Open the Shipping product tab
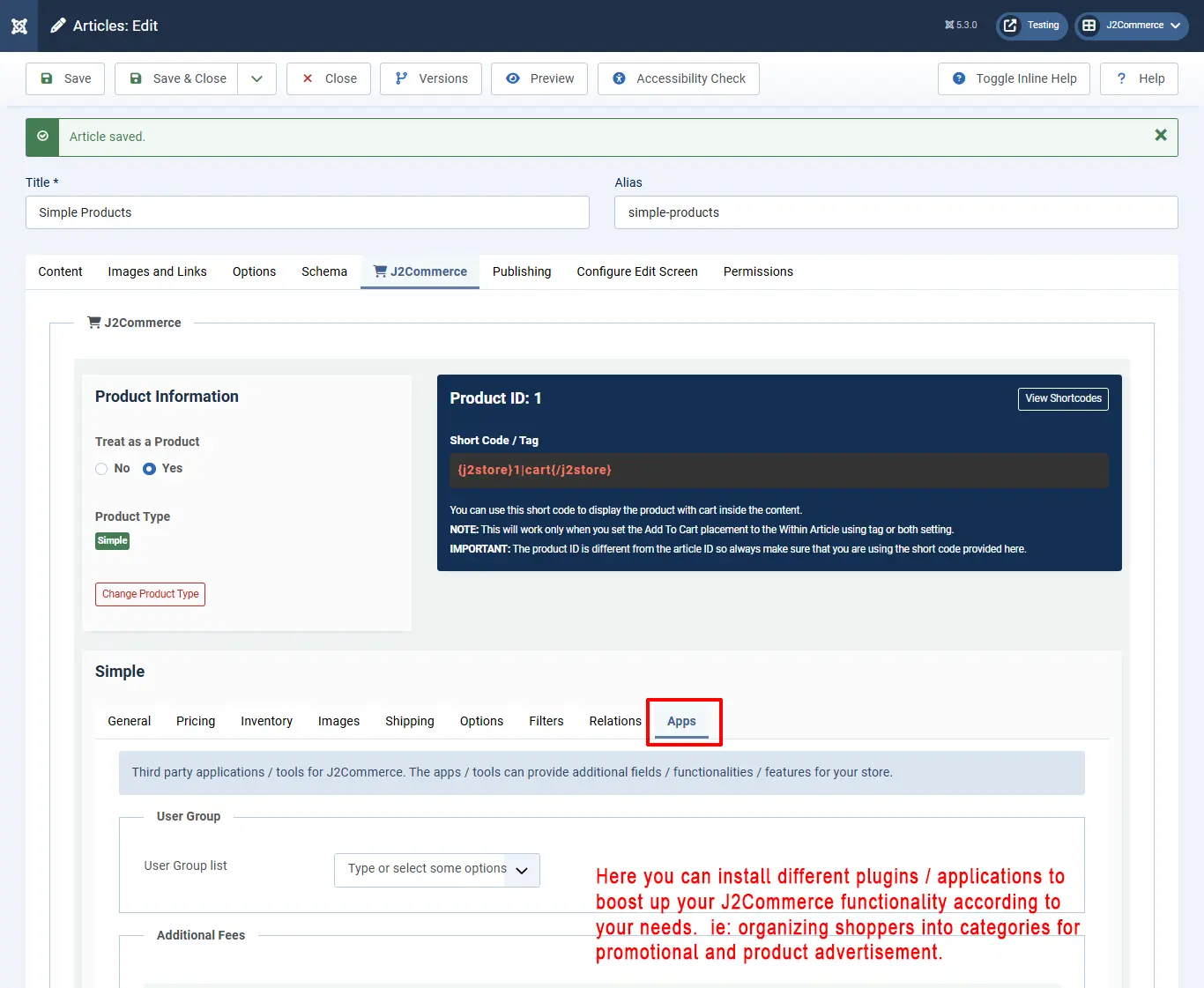The height and width of the screenshot is (988, 1204). point(410,721)
